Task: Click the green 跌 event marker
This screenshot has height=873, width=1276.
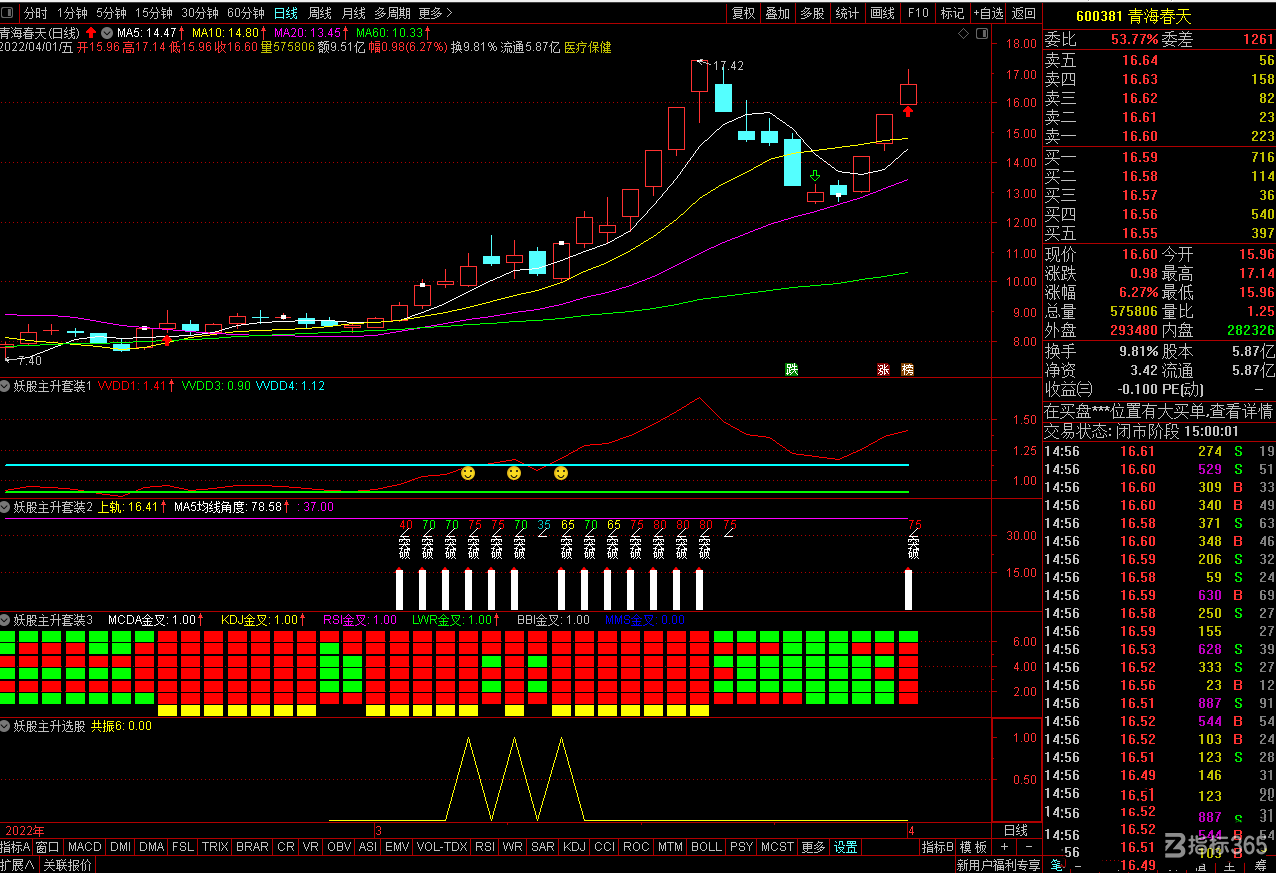Action: [x=792, y=369]
